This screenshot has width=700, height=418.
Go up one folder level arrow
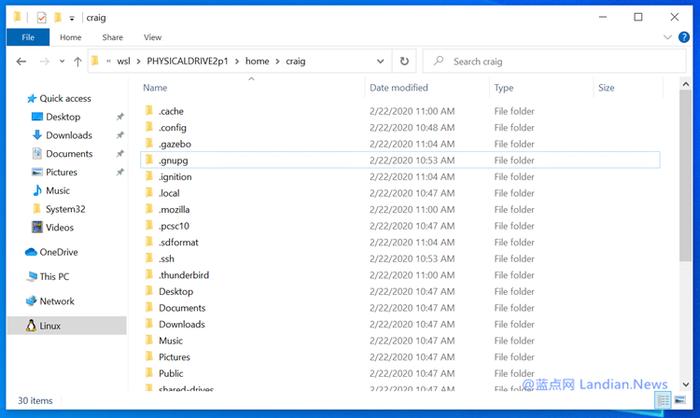(78, 62)
